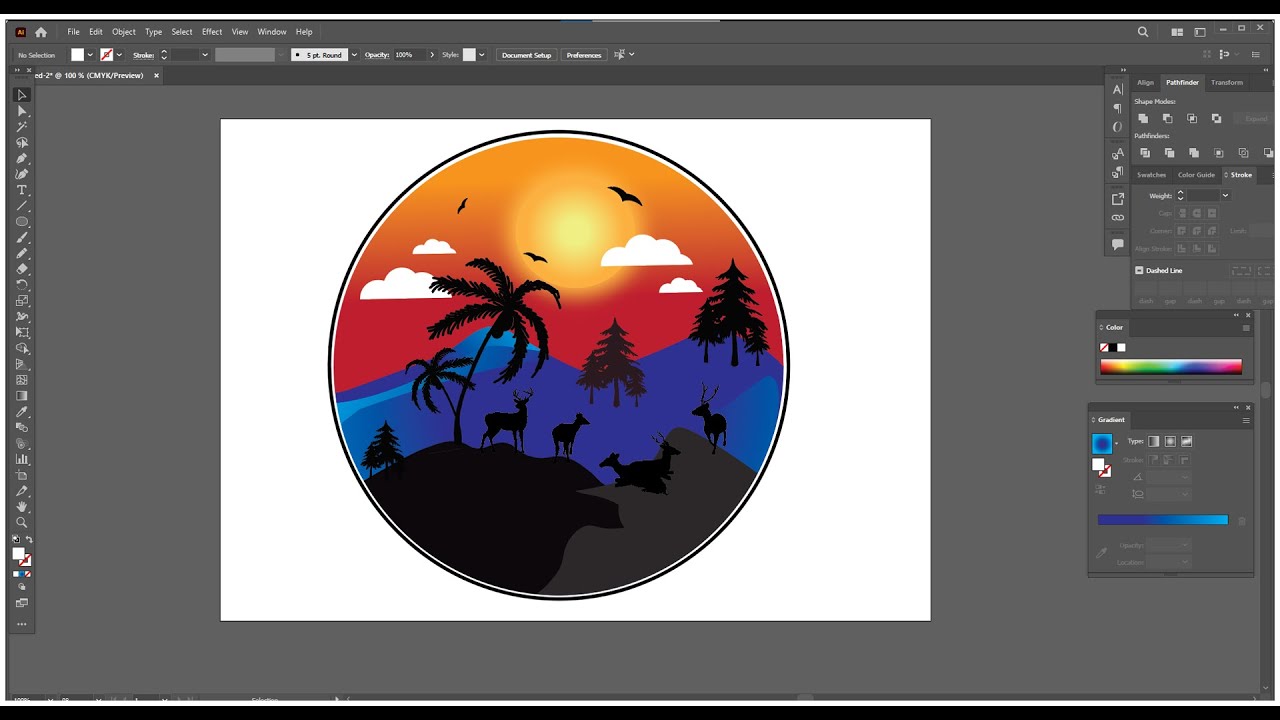
Task: Open gradient preset dropdown arrow
Action: point(1116,443)
